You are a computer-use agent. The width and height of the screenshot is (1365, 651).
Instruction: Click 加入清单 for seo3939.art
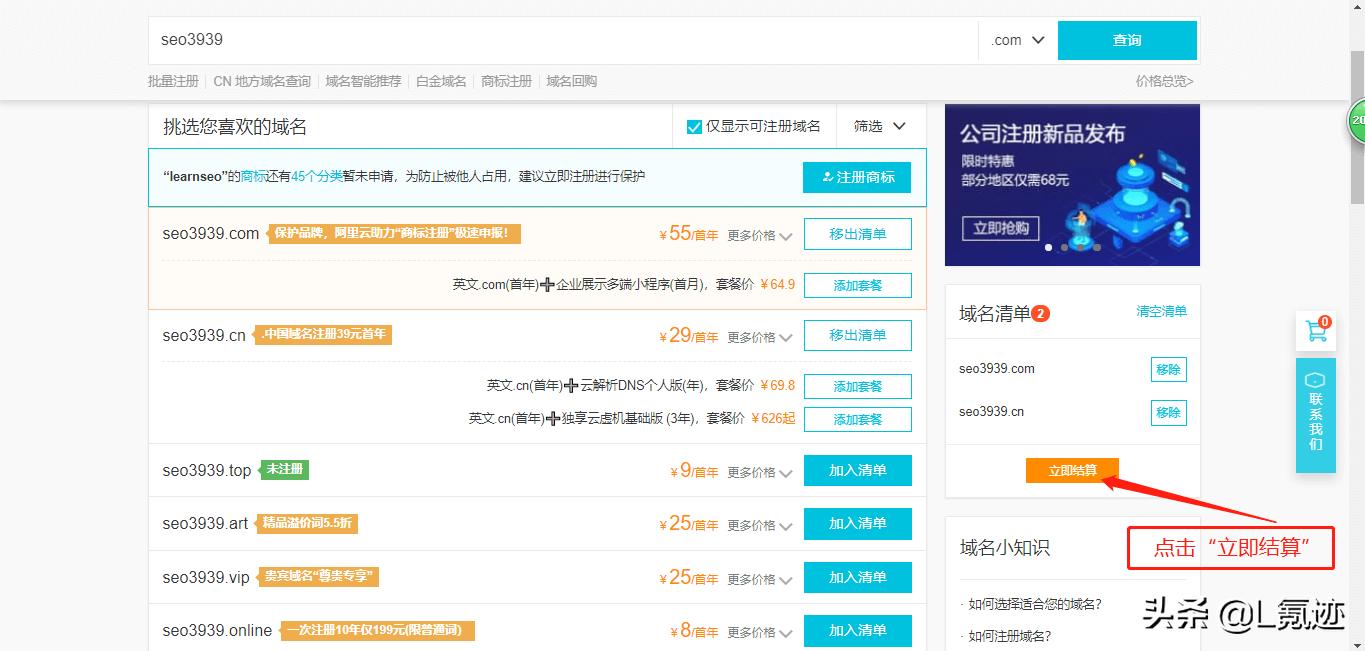[x=856, y=523]
